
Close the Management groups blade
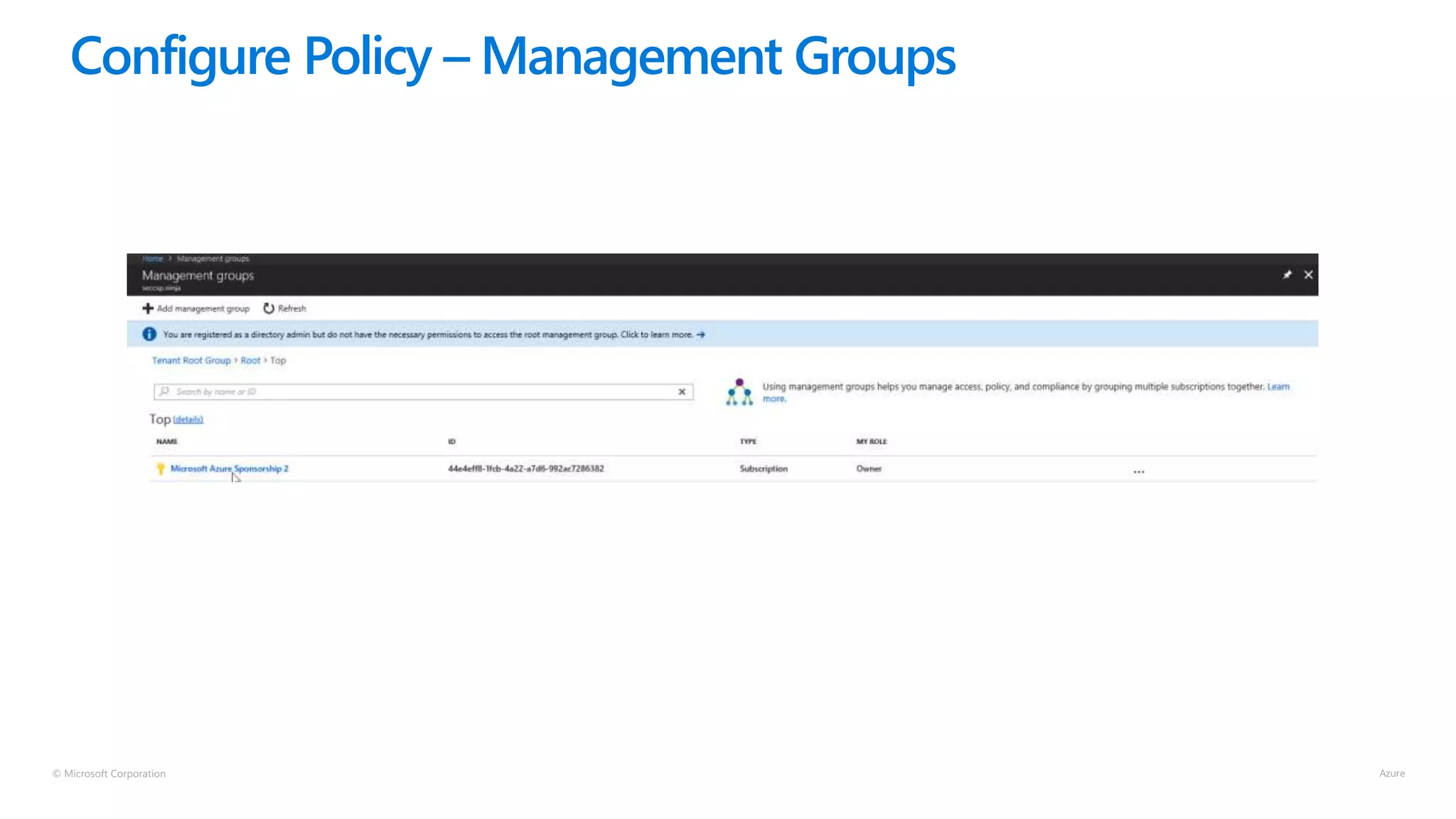point(1308,274)
